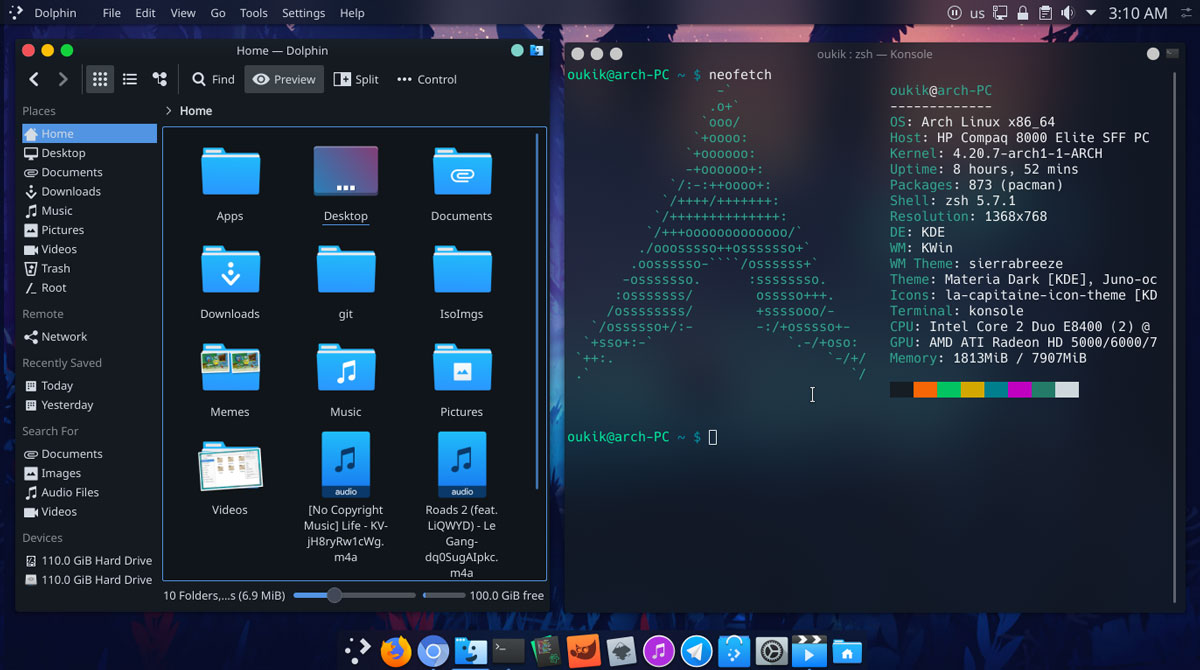
Task: Select the Apps folder icon
Action: 230,173
